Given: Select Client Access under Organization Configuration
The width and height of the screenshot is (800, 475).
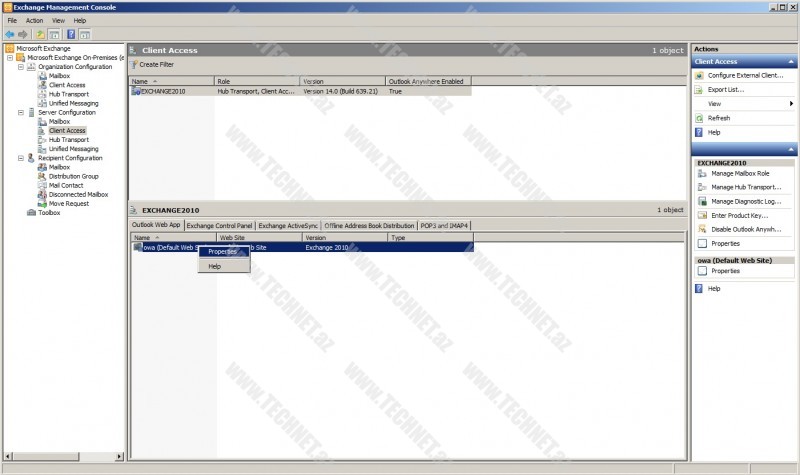Looking at the screenshot, I should [67, 85].
